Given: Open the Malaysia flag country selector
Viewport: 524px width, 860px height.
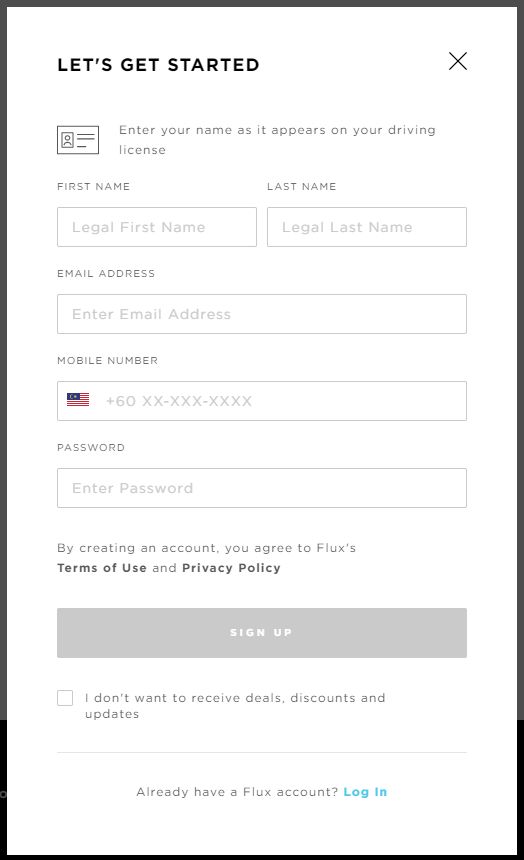Looking at the screenshot, I should pyautogui.click(x=78, y=400).
